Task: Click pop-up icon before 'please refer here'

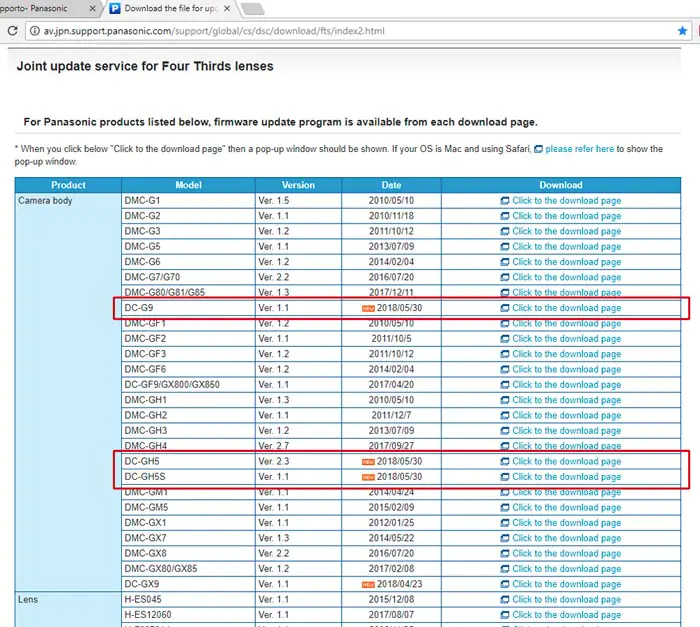Action: coord(539,149)
